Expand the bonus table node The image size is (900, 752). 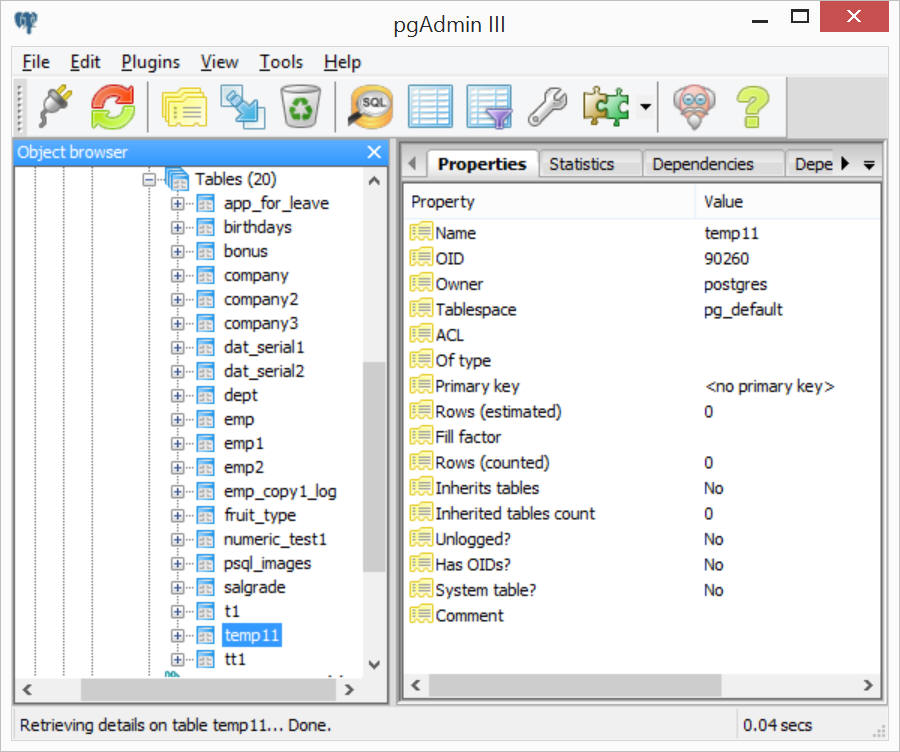177,252
